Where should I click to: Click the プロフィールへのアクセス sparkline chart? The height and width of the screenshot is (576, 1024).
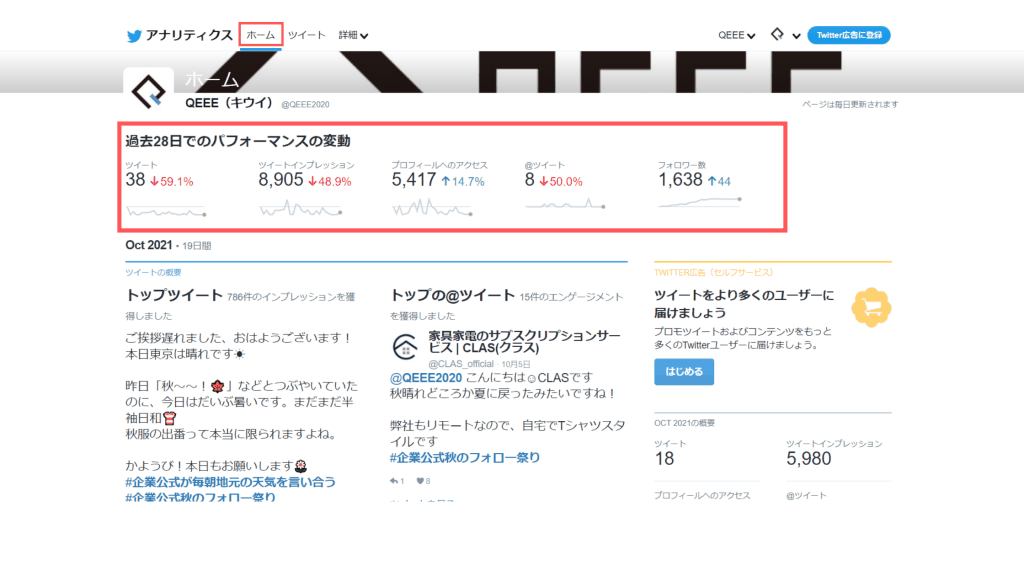point(432,208)
